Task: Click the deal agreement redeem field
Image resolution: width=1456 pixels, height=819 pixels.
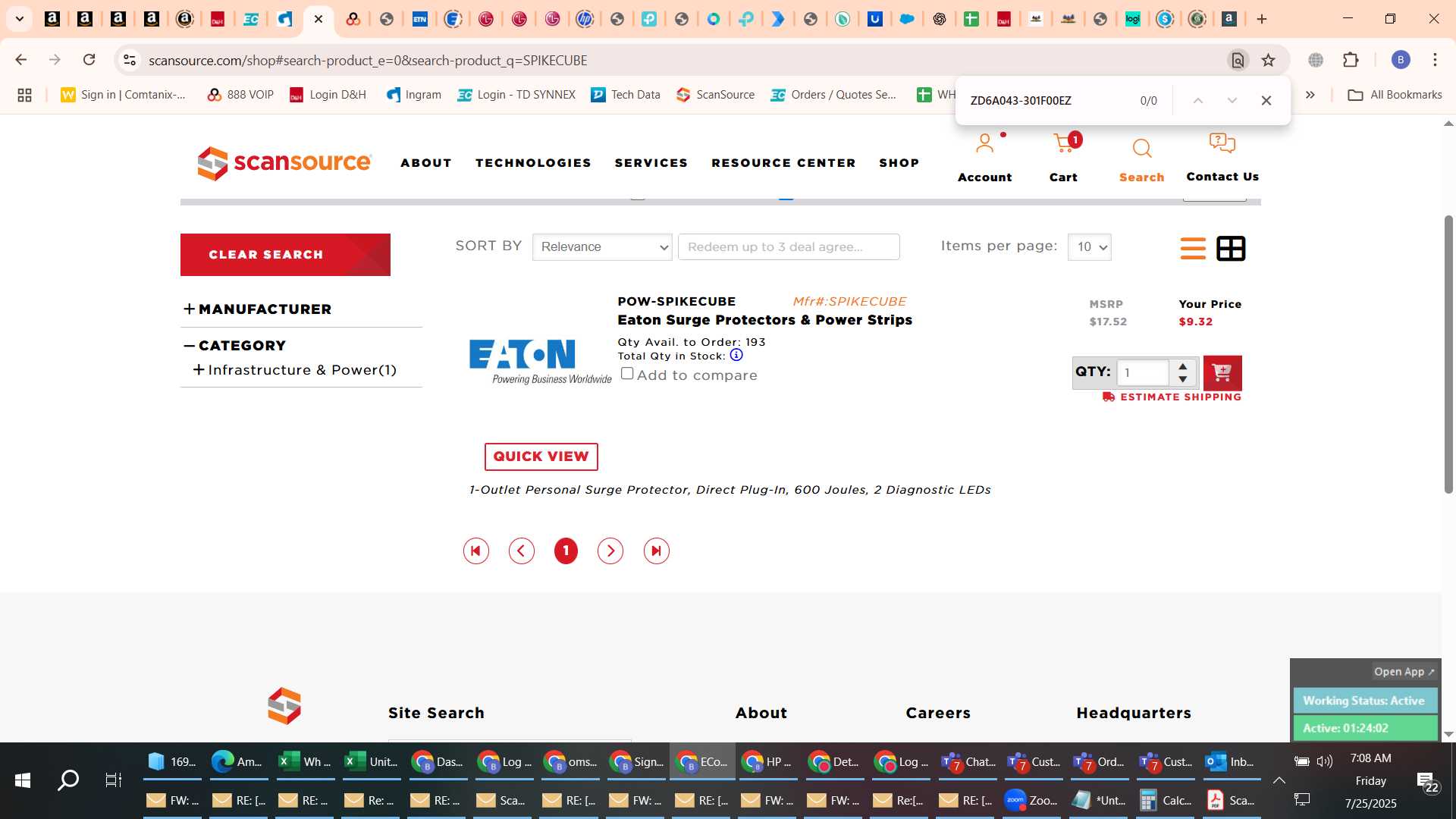Action: pos(789,247)
